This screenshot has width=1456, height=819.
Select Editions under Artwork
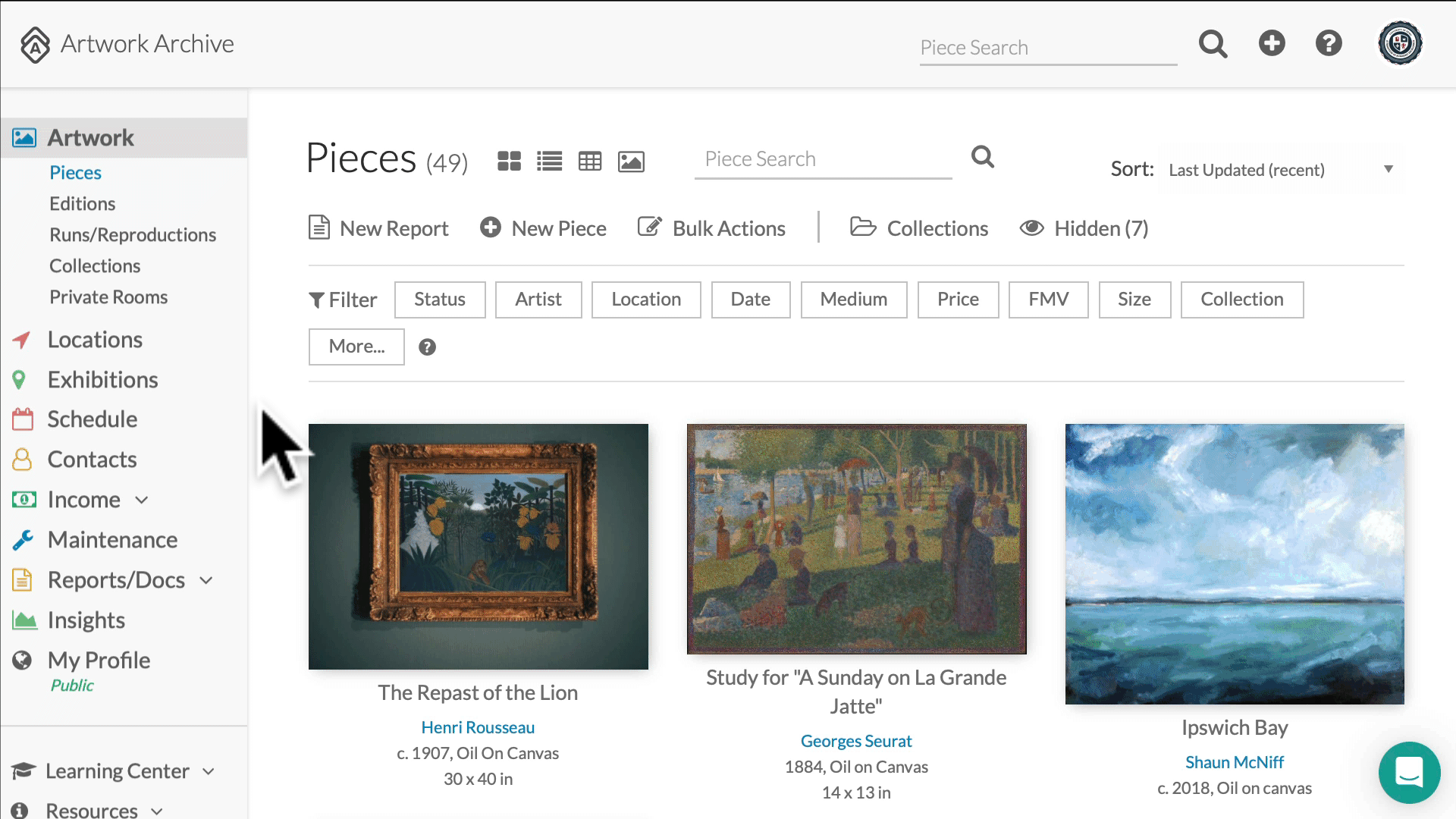click(82, 204)
